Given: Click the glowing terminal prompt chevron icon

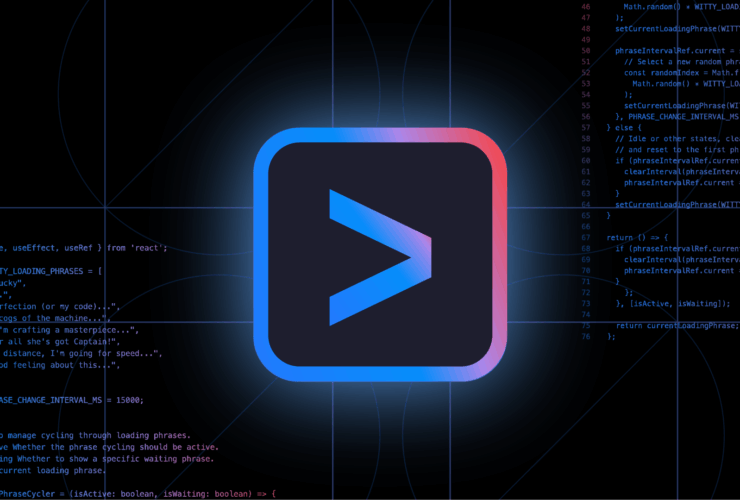Looking at the screenshot, I should pos(380,257).
